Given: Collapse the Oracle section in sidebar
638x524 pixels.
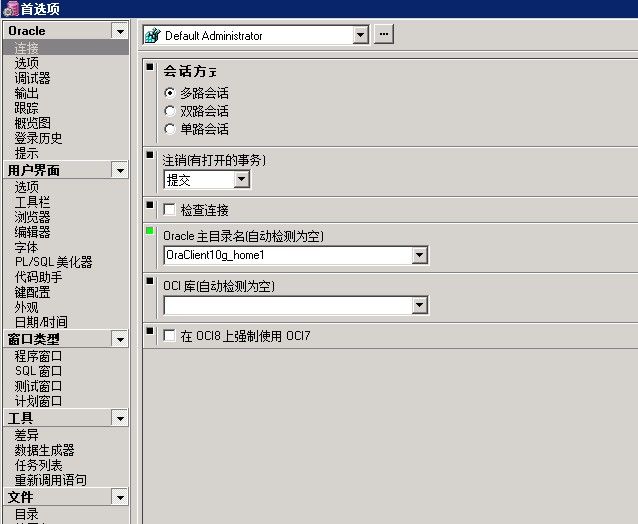Looking at the screenshot, I should click(120, 31).
